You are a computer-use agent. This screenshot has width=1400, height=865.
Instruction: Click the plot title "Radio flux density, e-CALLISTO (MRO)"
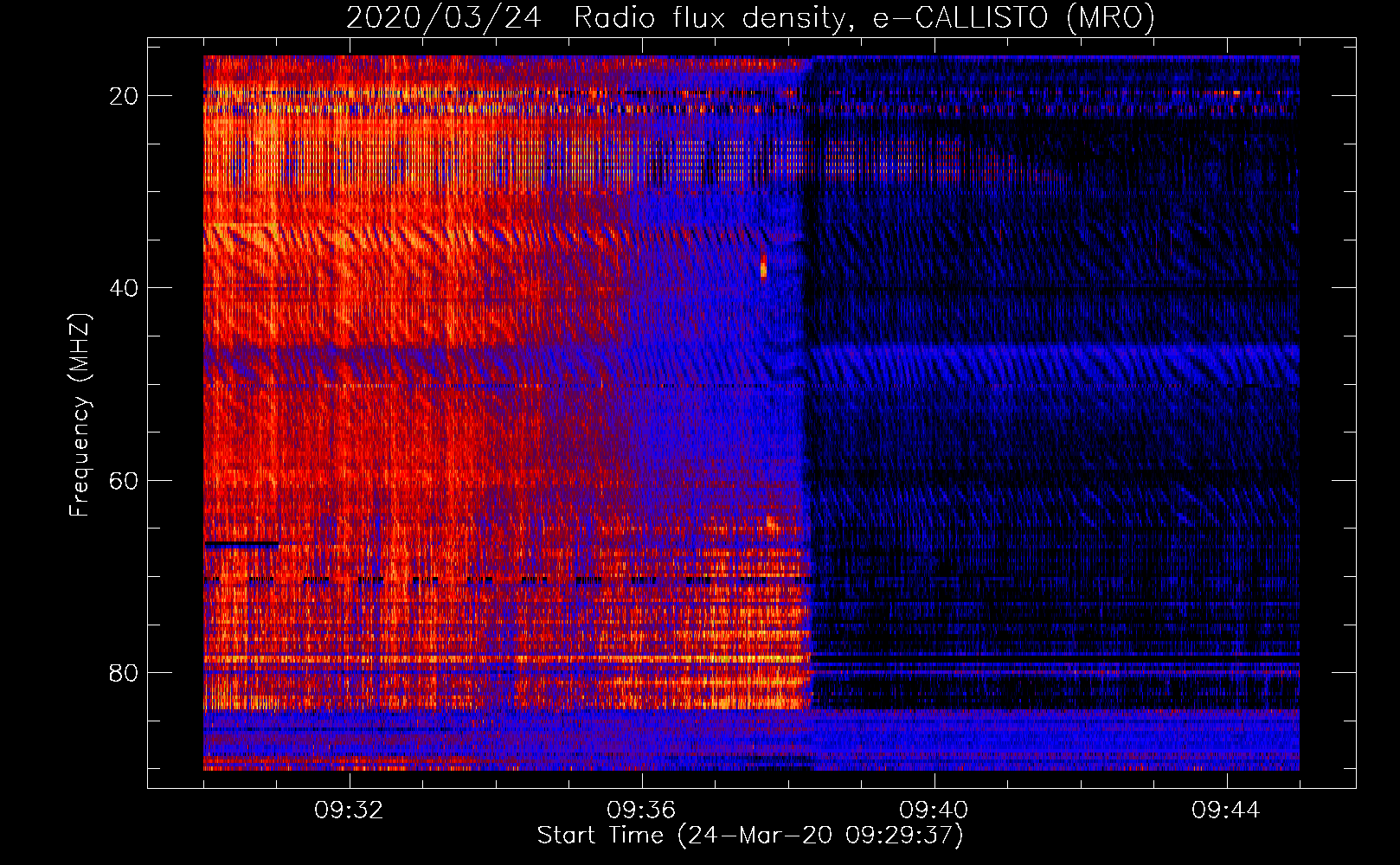[x=864, y=17]
